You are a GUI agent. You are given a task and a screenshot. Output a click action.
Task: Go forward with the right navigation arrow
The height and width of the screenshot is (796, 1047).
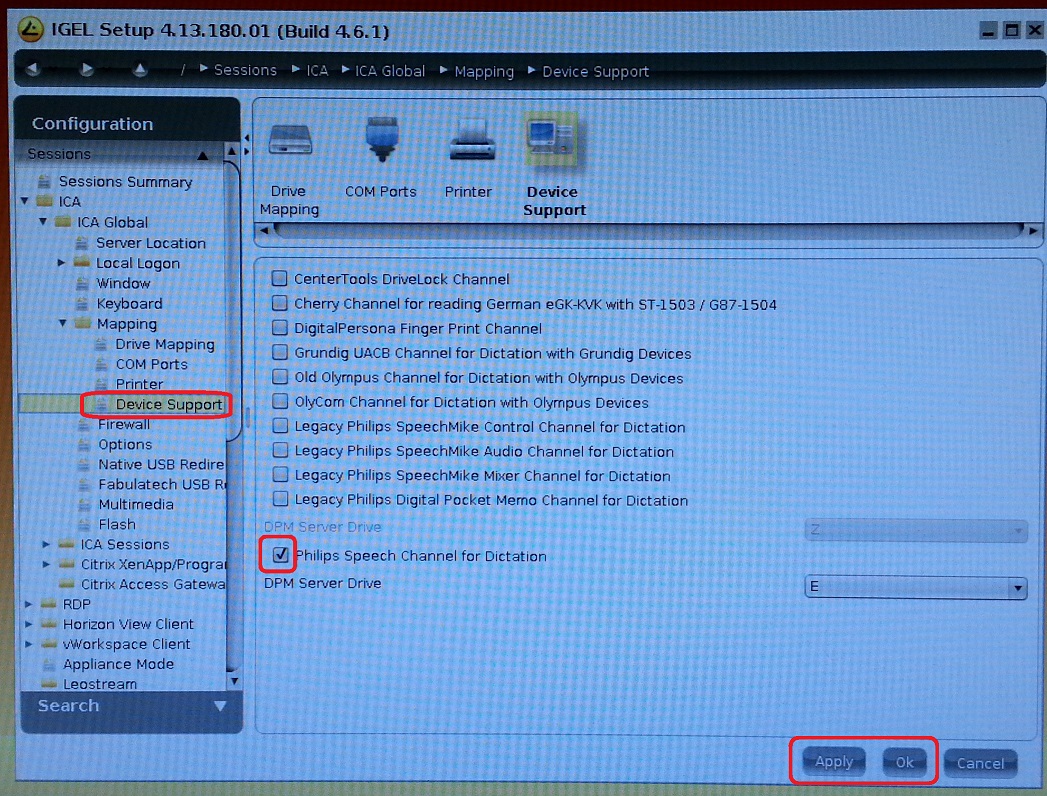coord(86,69)
